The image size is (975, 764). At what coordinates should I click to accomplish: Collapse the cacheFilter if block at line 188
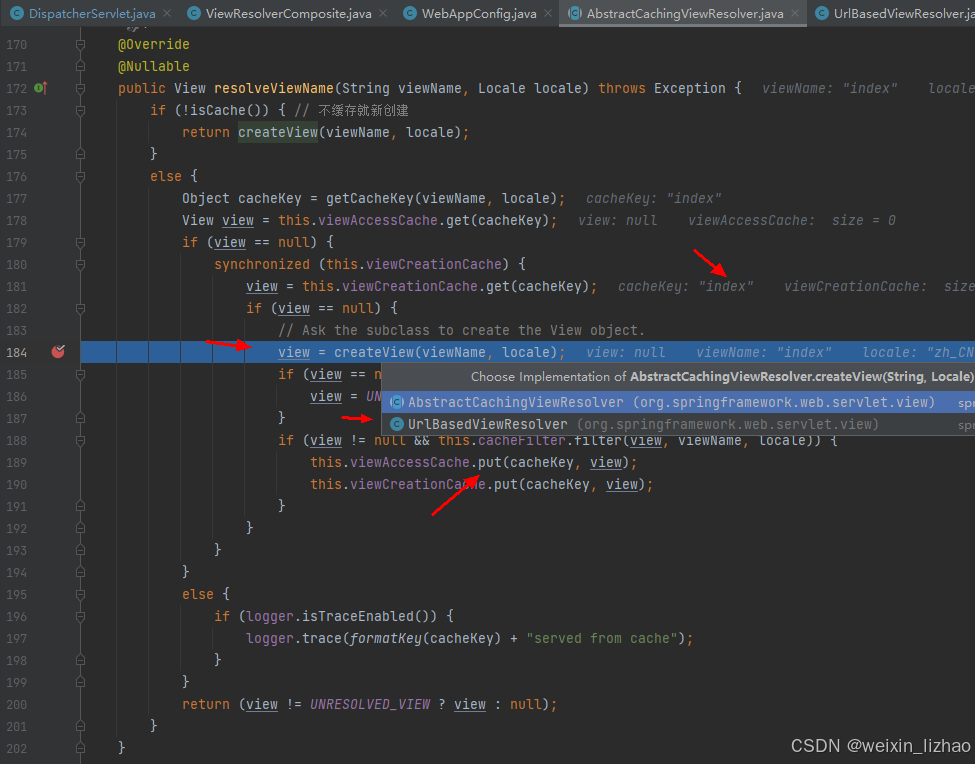80,441
